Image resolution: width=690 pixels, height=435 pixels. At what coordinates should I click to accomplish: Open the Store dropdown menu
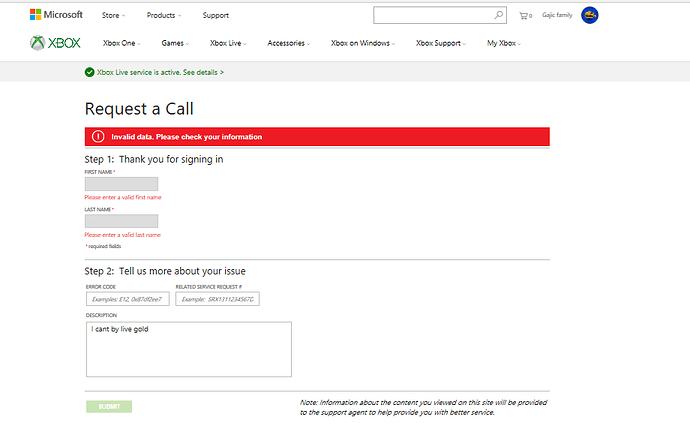(x=113, y=15)
